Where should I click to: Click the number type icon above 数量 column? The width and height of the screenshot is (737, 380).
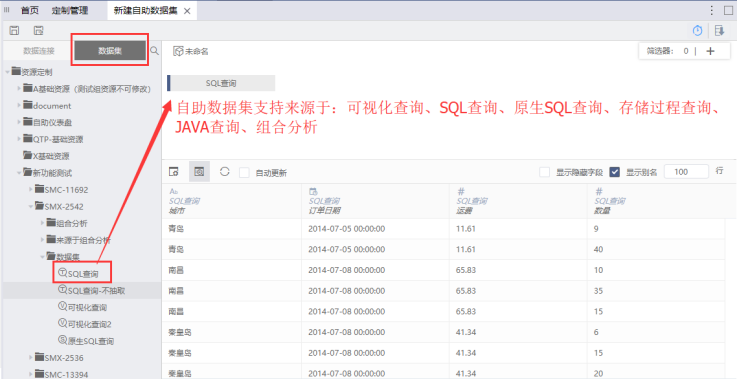[x=599, y=191]
